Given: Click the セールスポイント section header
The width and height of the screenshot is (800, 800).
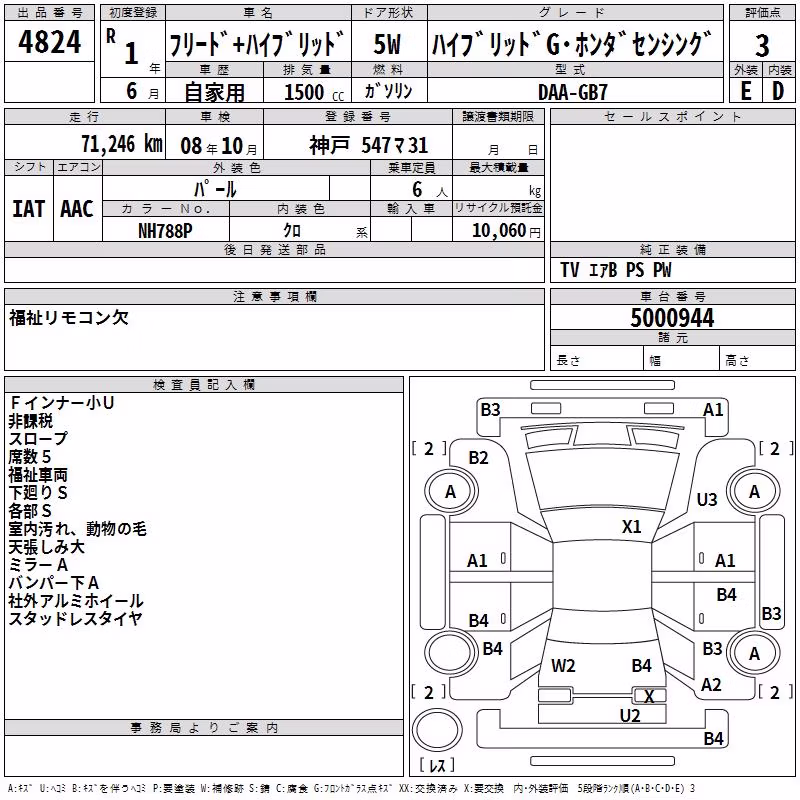Looking at the screenshot, I should pos(673,116).
